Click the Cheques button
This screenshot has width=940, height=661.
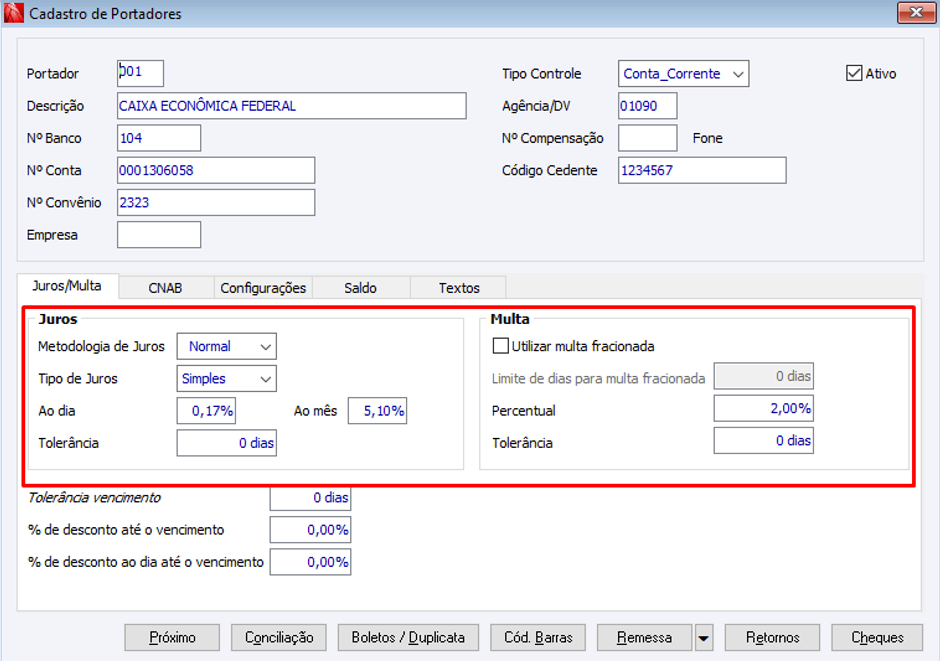878,637
